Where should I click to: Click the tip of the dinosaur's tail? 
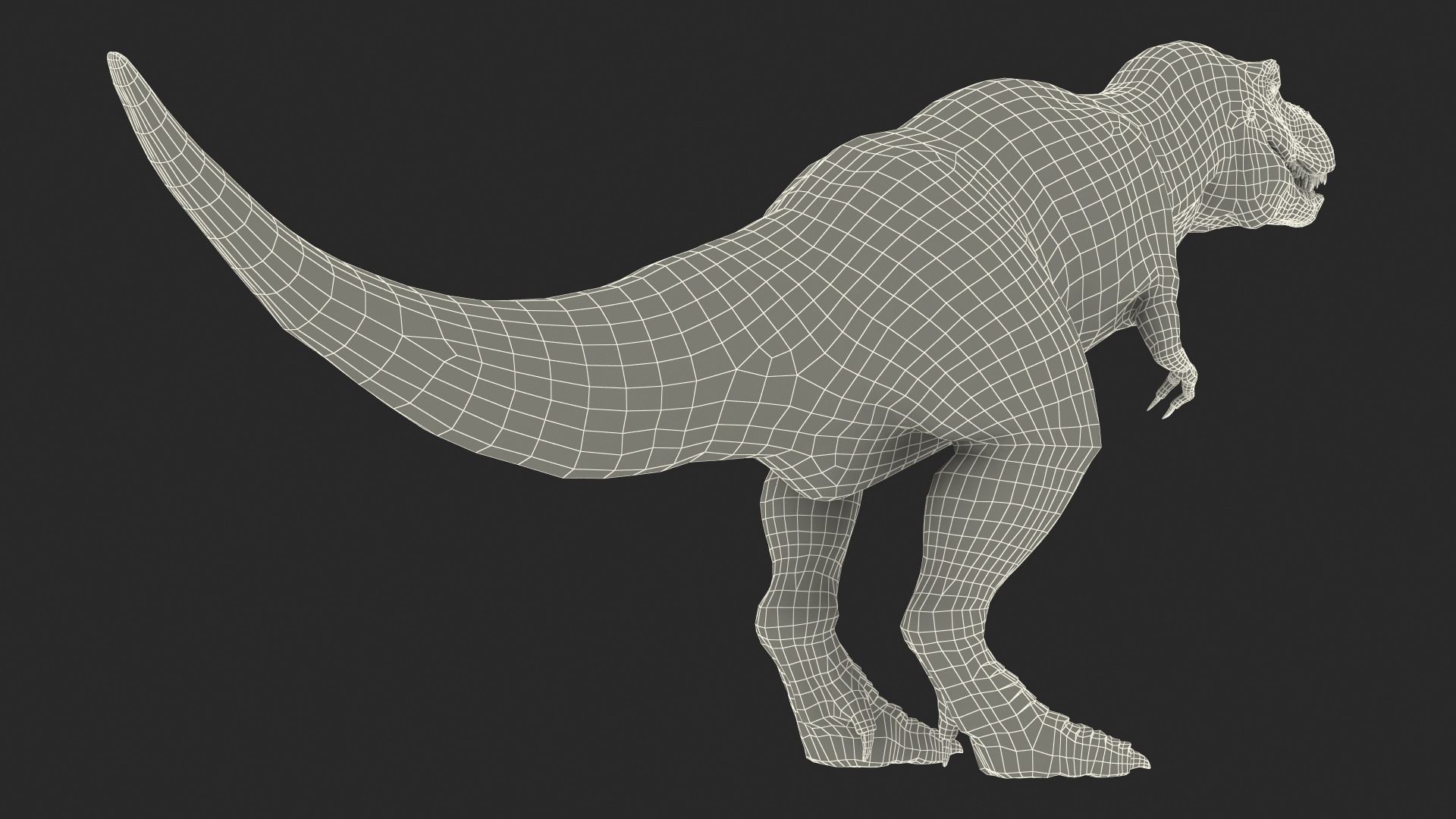point(115,58)
